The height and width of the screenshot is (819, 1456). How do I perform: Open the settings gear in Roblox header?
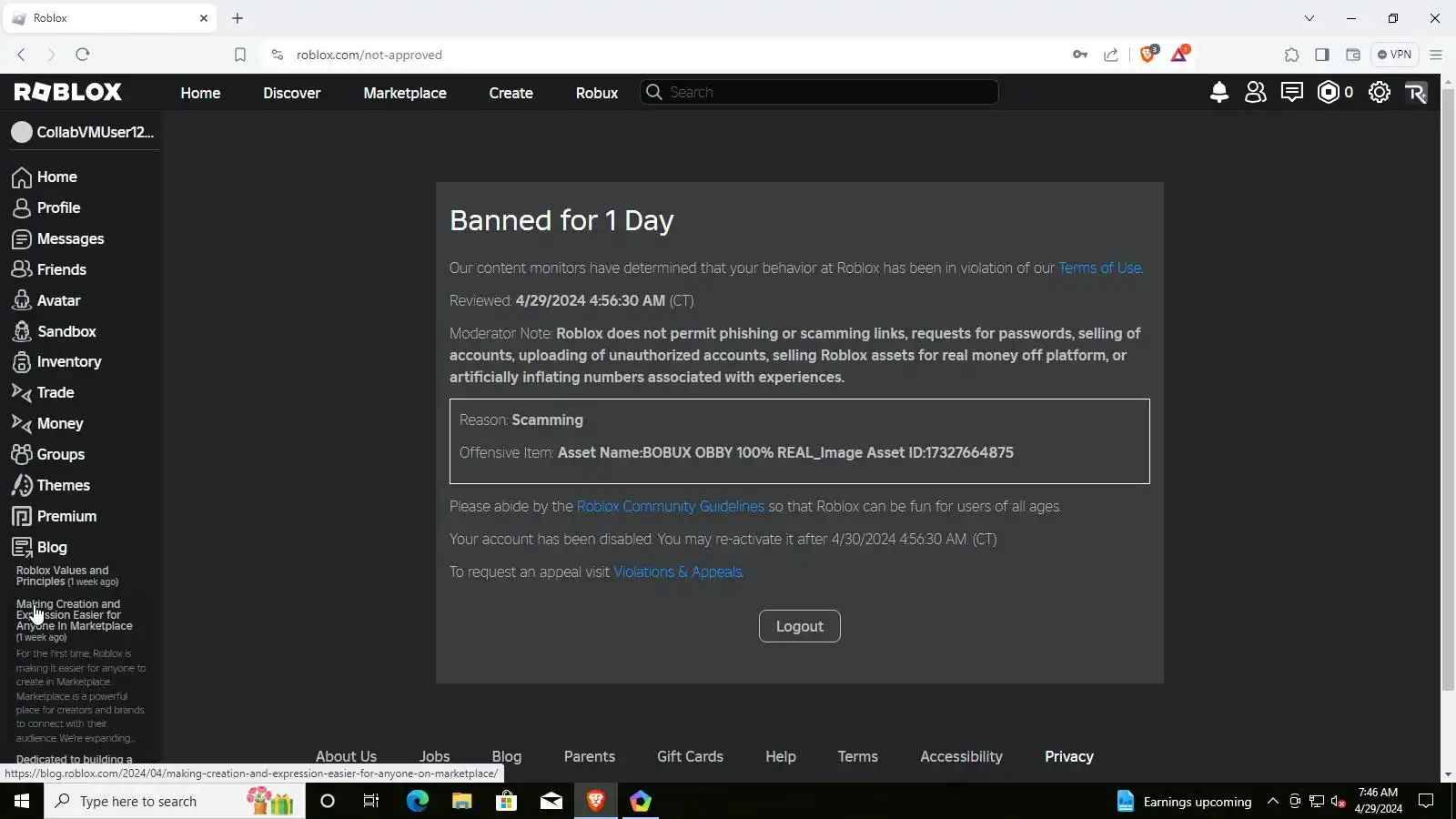point(1380,92)
